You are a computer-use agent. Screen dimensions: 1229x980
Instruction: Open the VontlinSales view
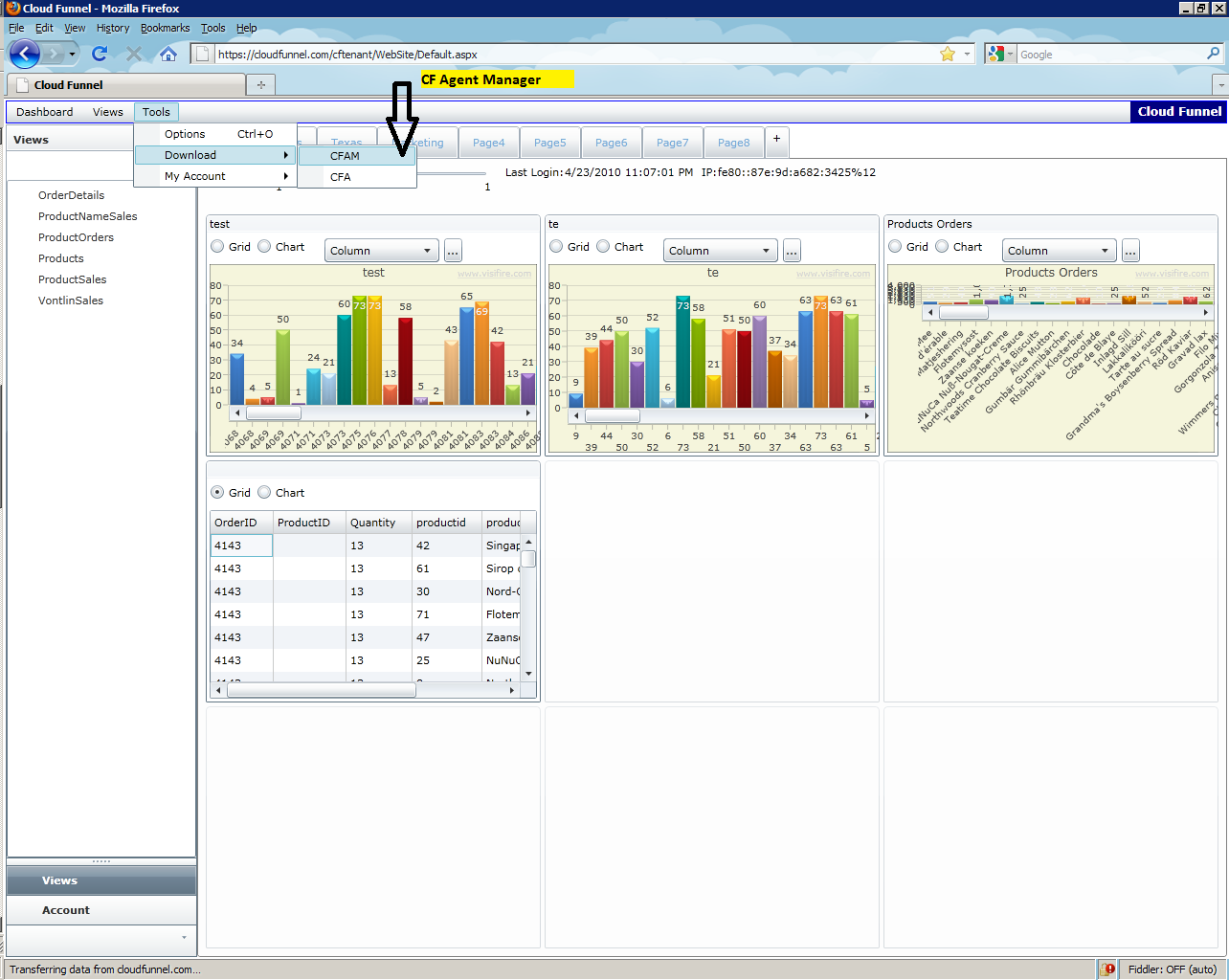coord(71,301)
